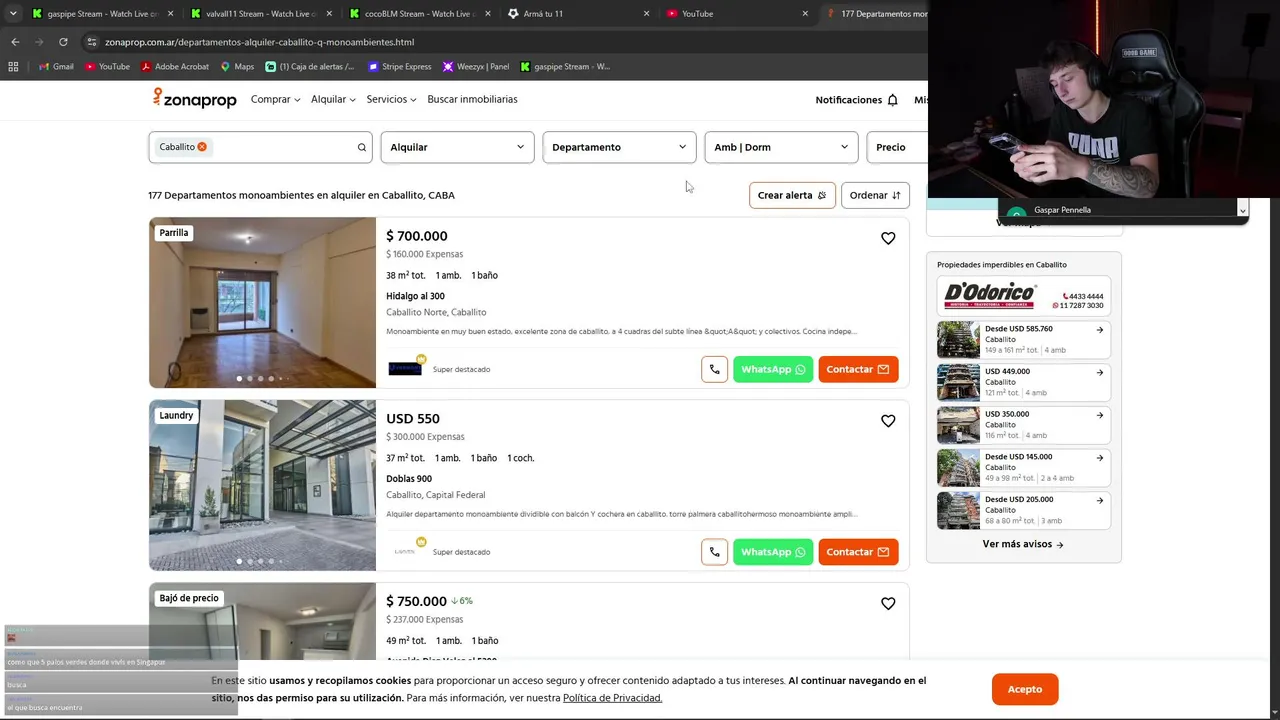Go back in browser history
This screenshot has height=720, width=1280.
[15, 42]
